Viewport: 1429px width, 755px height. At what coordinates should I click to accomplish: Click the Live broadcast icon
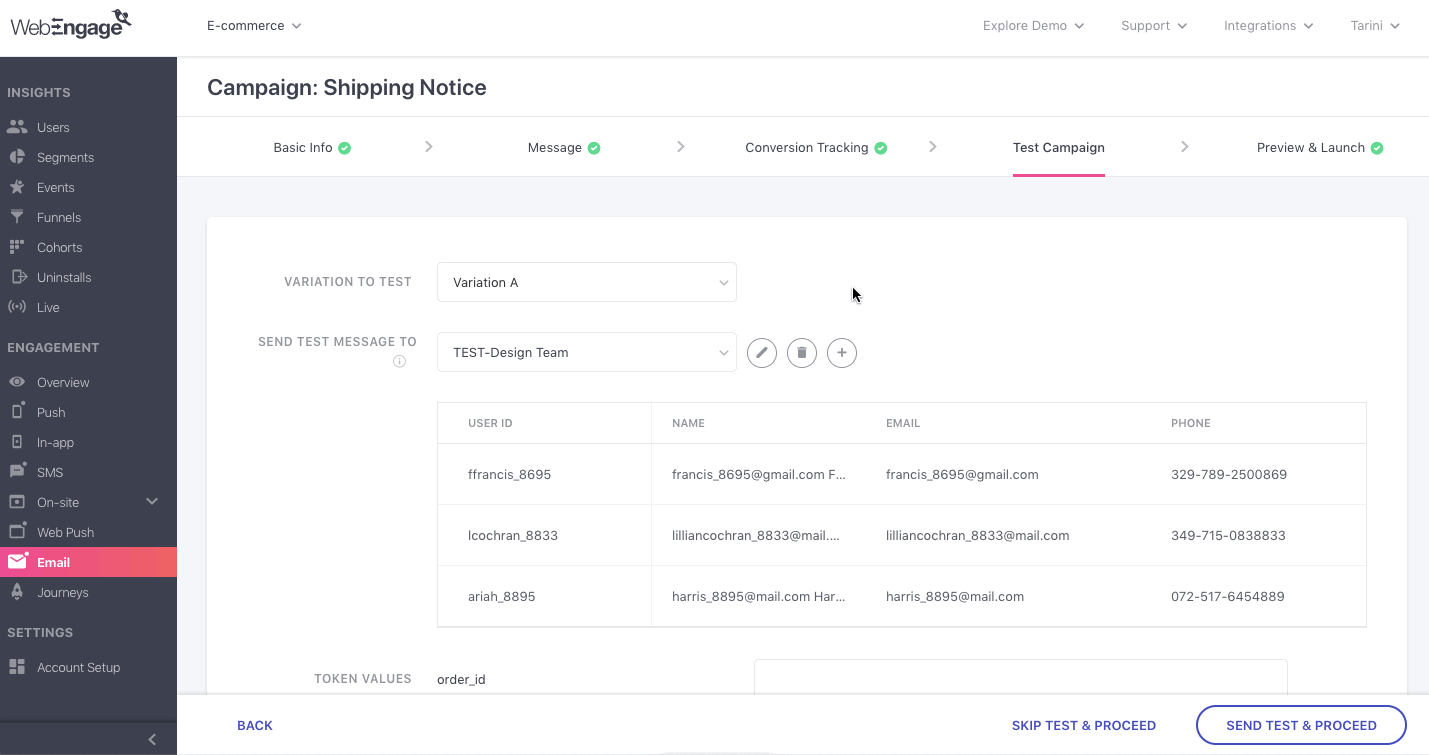[17, 307]
